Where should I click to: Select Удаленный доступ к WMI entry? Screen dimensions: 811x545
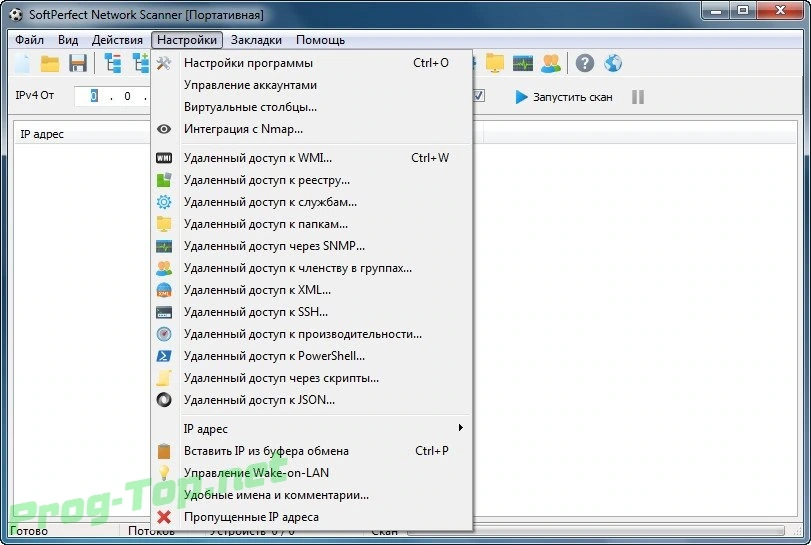[312, 158]
